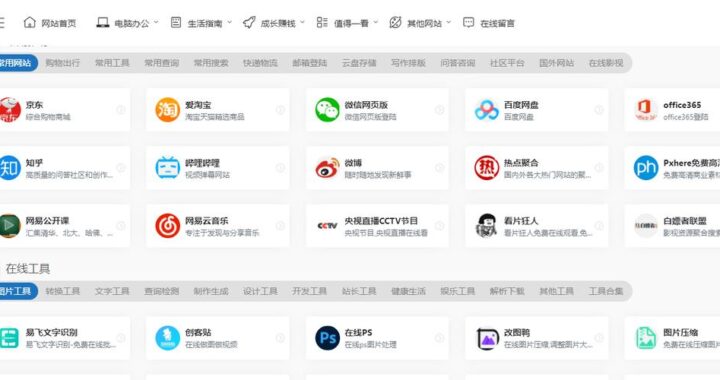Screen dimensions: 720x380
Task: Open the 设计工具 tab
Action: pyautogui.click(x=260, y=291)
